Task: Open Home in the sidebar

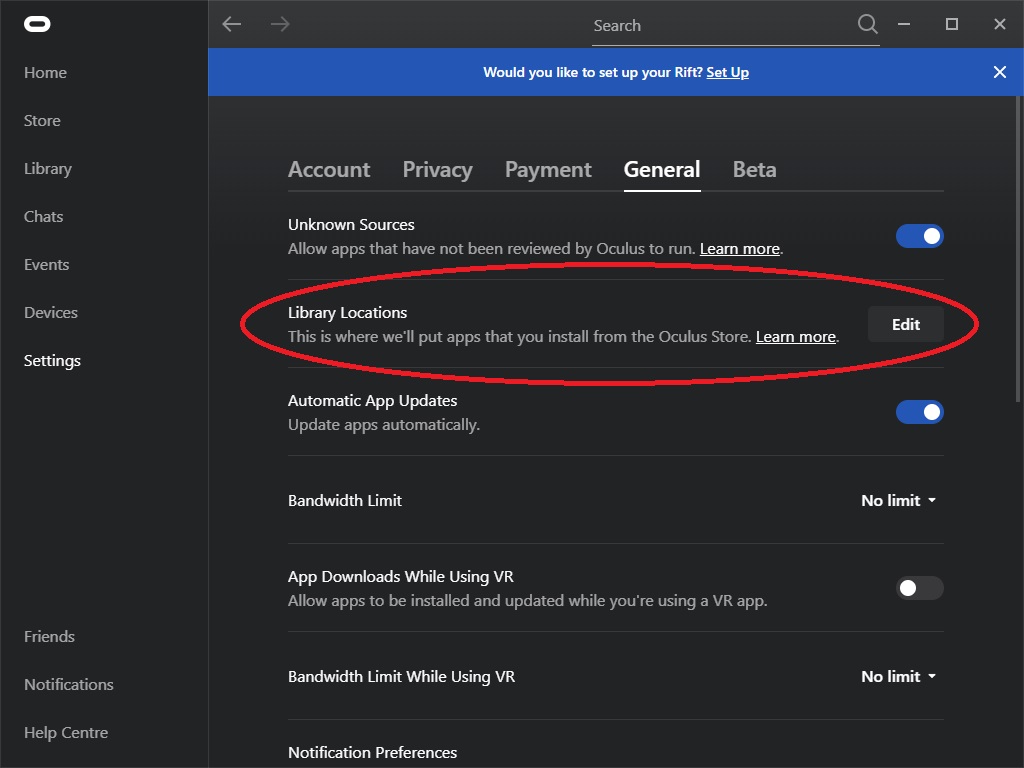Action: pyautogui.click(x=45, y=72)
